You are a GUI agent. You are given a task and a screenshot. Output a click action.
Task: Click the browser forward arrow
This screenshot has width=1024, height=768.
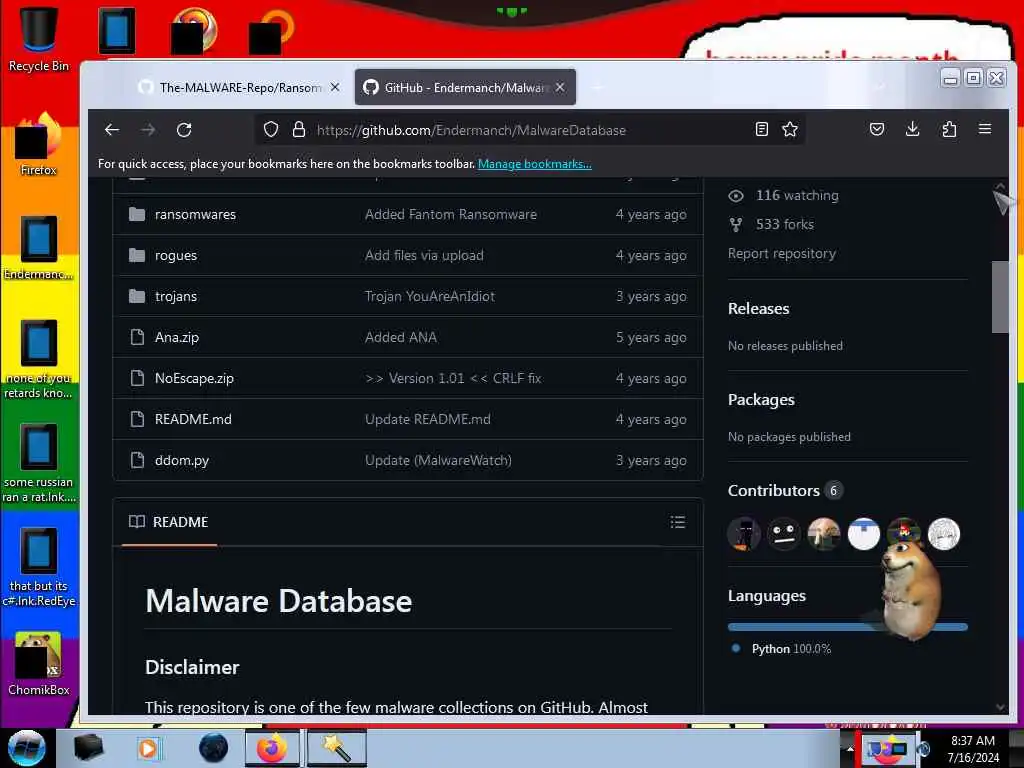(148, 129)
